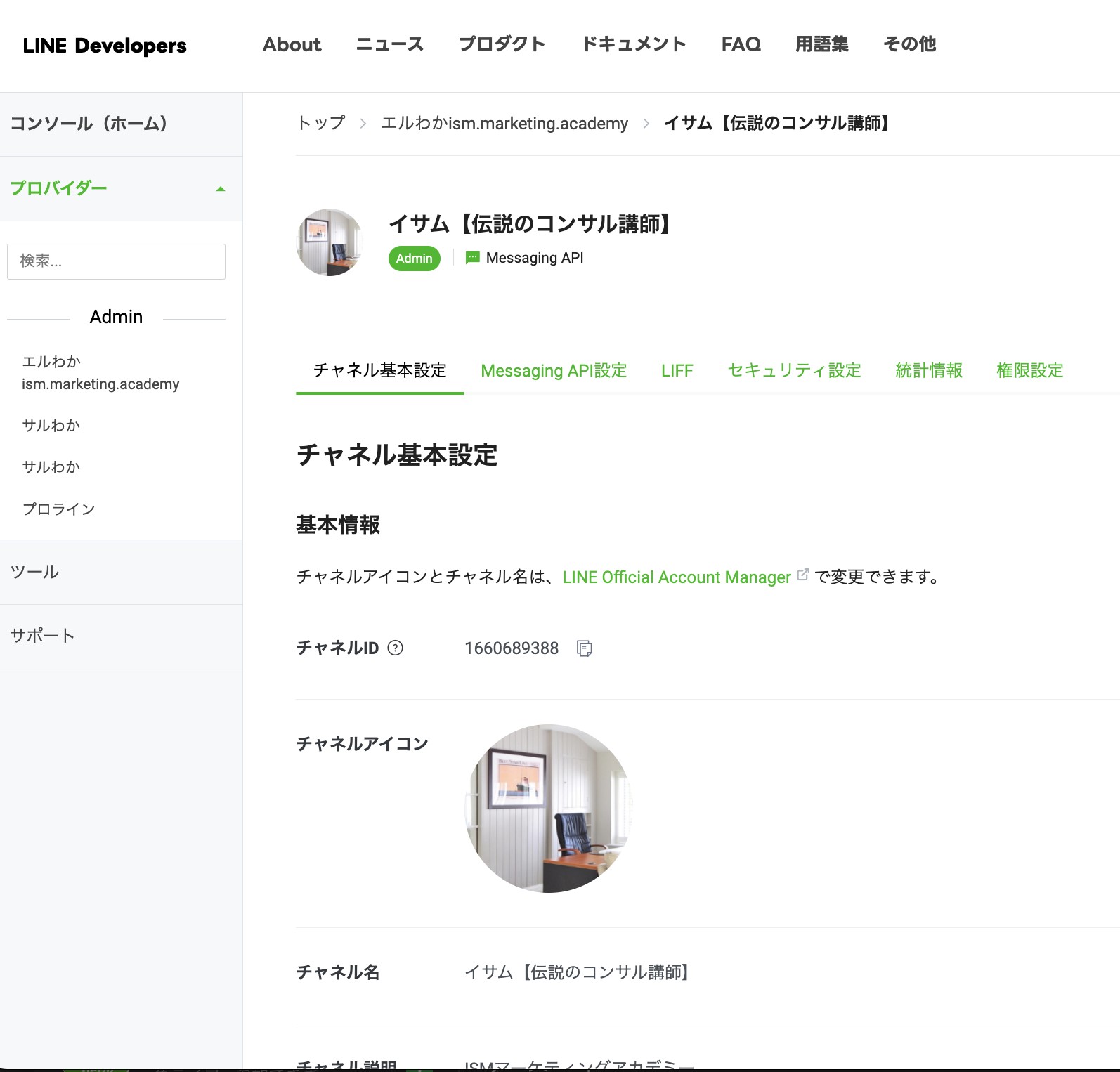Screen dimensions: 1120x1072
Task: Go to the FAQ page
Action: click(x=741, y=44)
